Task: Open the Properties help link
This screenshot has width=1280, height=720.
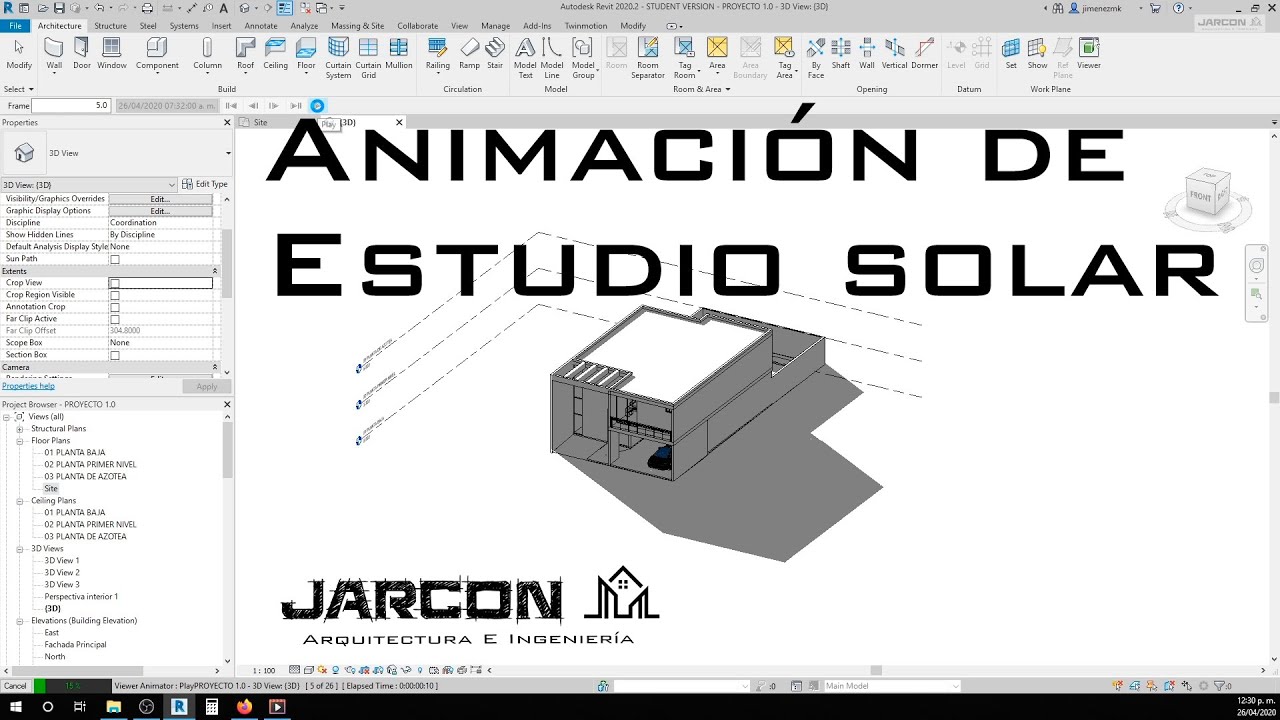Action: click(x=28, y=386)
